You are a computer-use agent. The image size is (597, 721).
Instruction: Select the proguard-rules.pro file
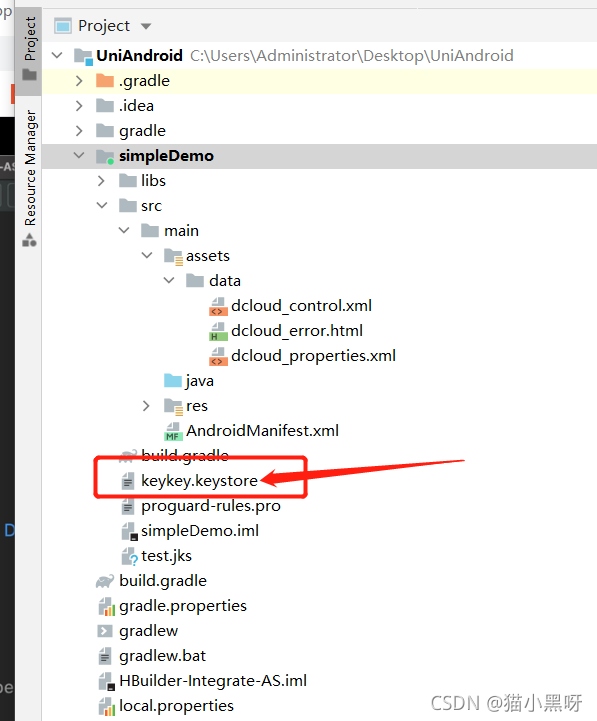point(211,506)
